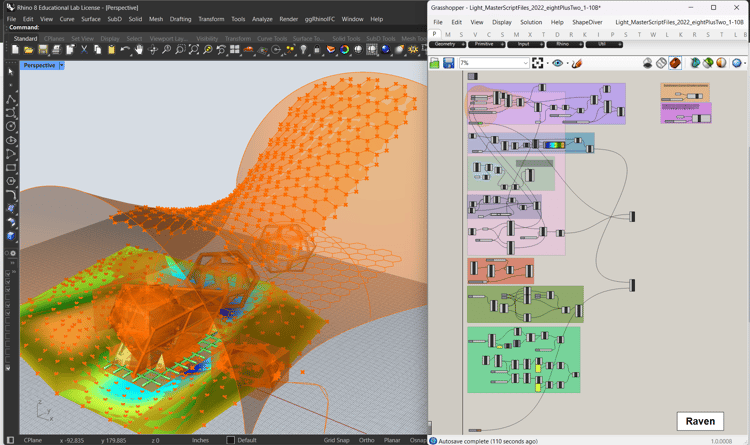Click the Grasshopper sketch (quill) tool icon
The width and height of the screenshot is (750, 445).
coord(577,63)
